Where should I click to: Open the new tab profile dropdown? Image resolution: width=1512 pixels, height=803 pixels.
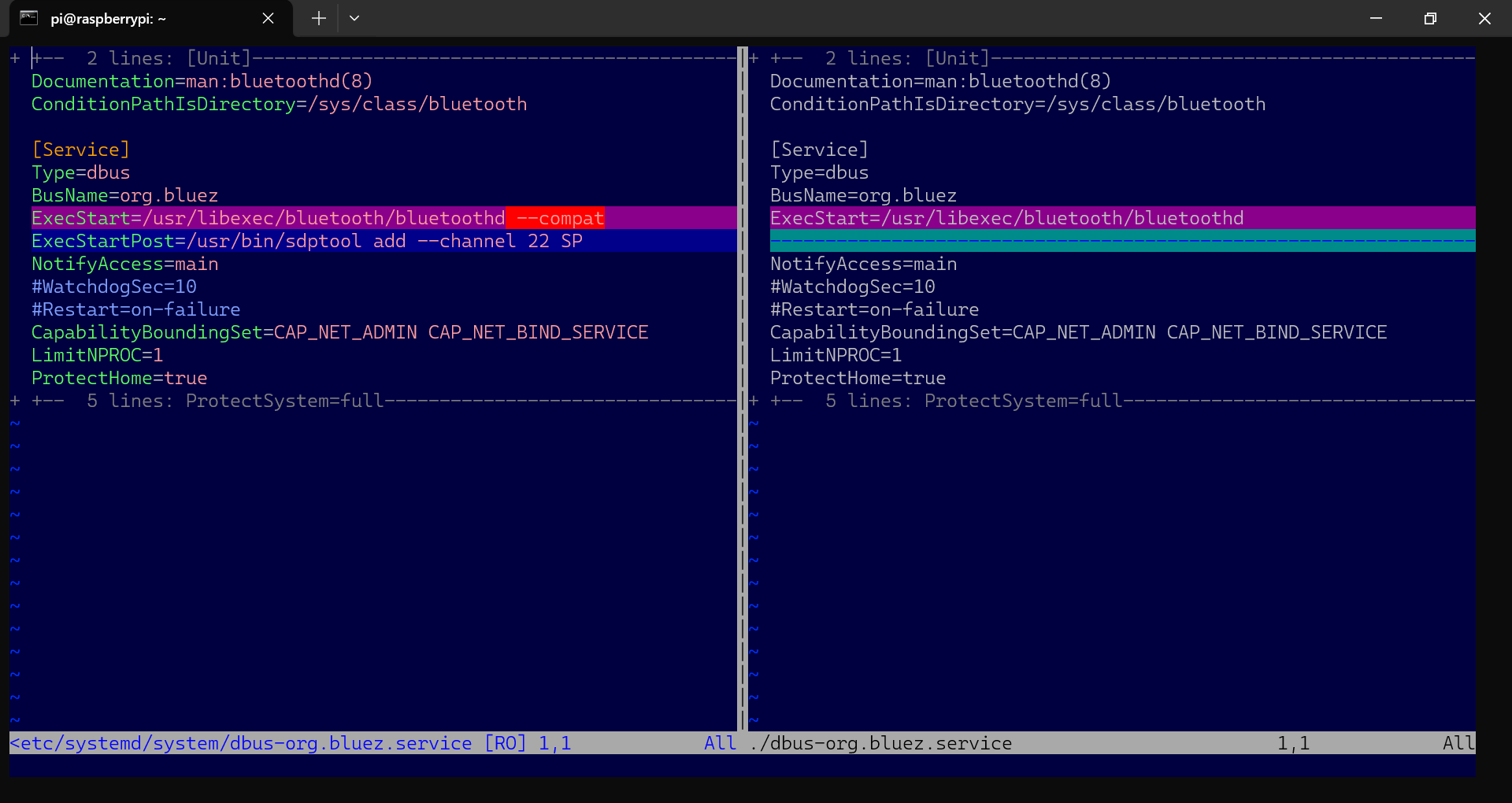click(x=354, y=18)
